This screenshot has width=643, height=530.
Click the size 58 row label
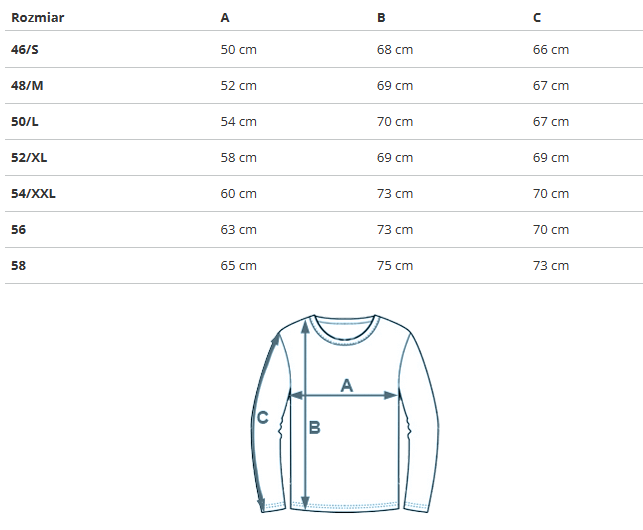(19, 265)
